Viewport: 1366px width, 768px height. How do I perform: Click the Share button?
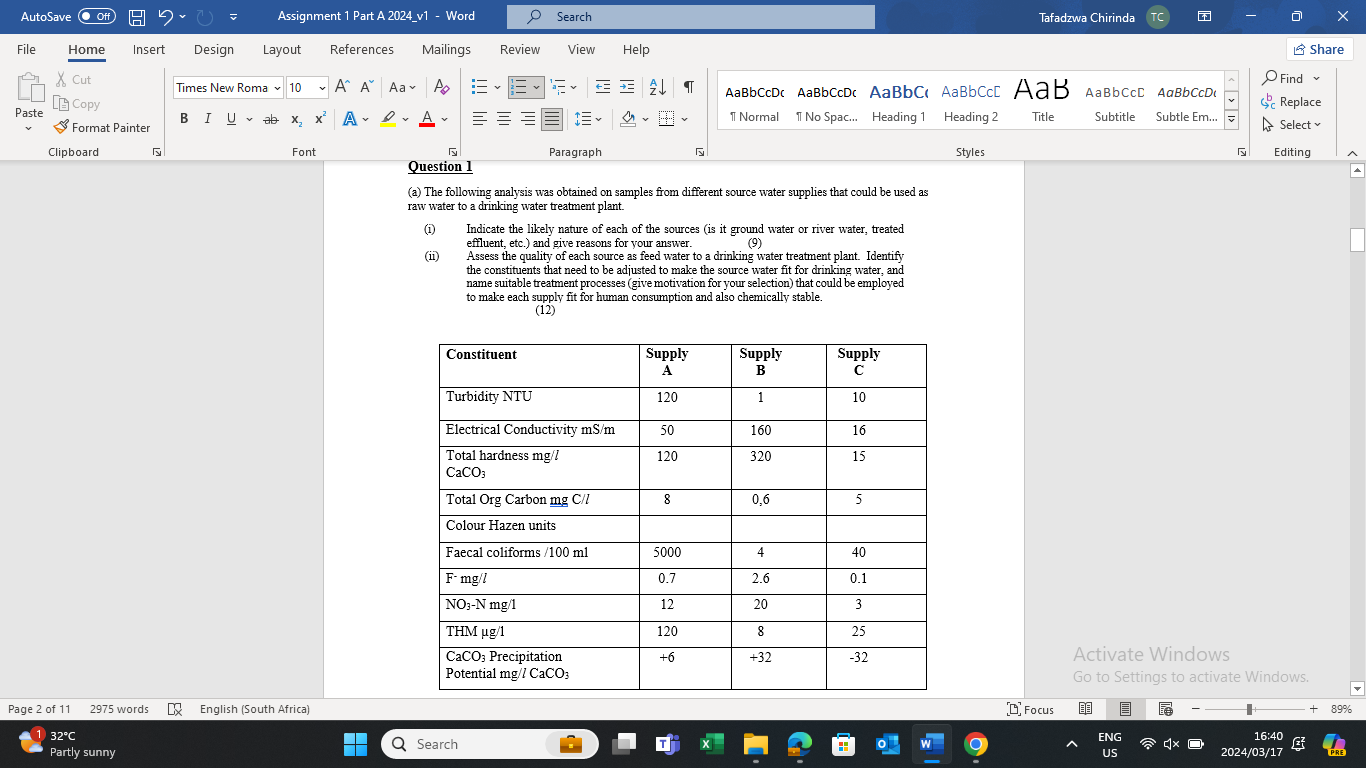(x=1319, y=49)
